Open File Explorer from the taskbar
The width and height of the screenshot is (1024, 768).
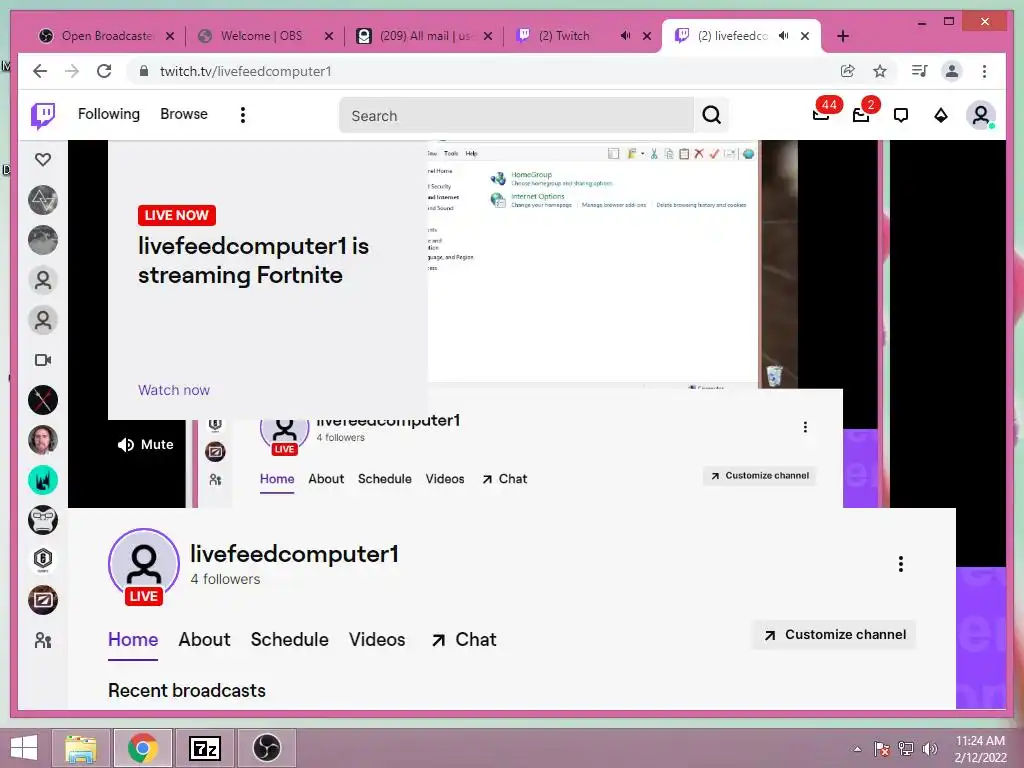pyautogui.click(x=80, y=748)
